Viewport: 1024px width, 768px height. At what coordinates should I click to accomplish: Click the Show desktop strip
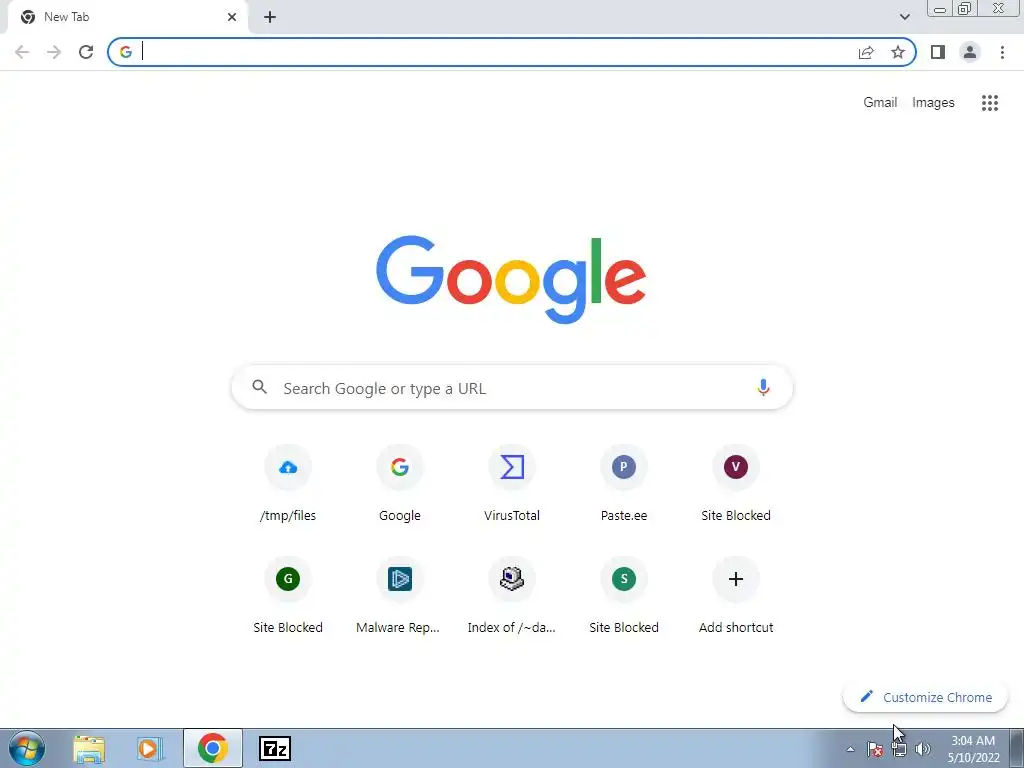tap(1017, 748)
